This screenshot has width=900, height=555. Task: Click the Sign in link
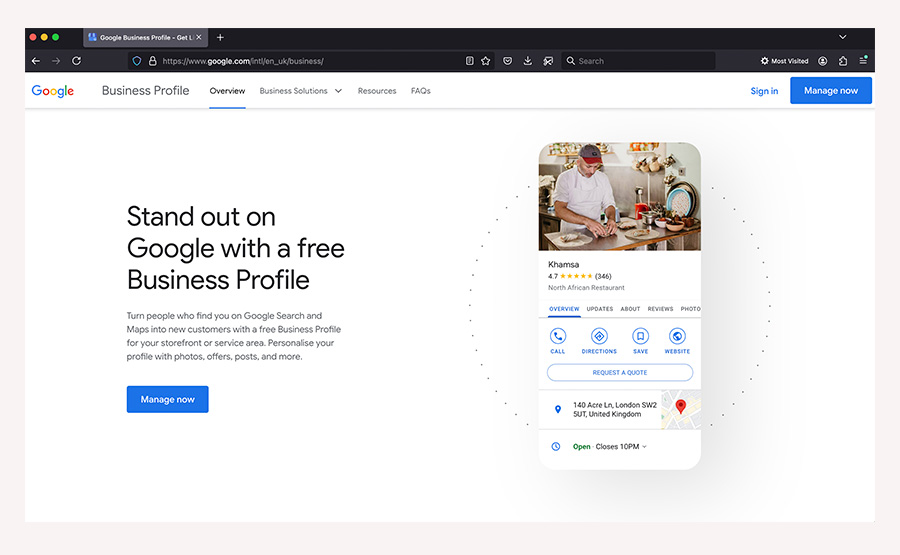coord(764,91)
